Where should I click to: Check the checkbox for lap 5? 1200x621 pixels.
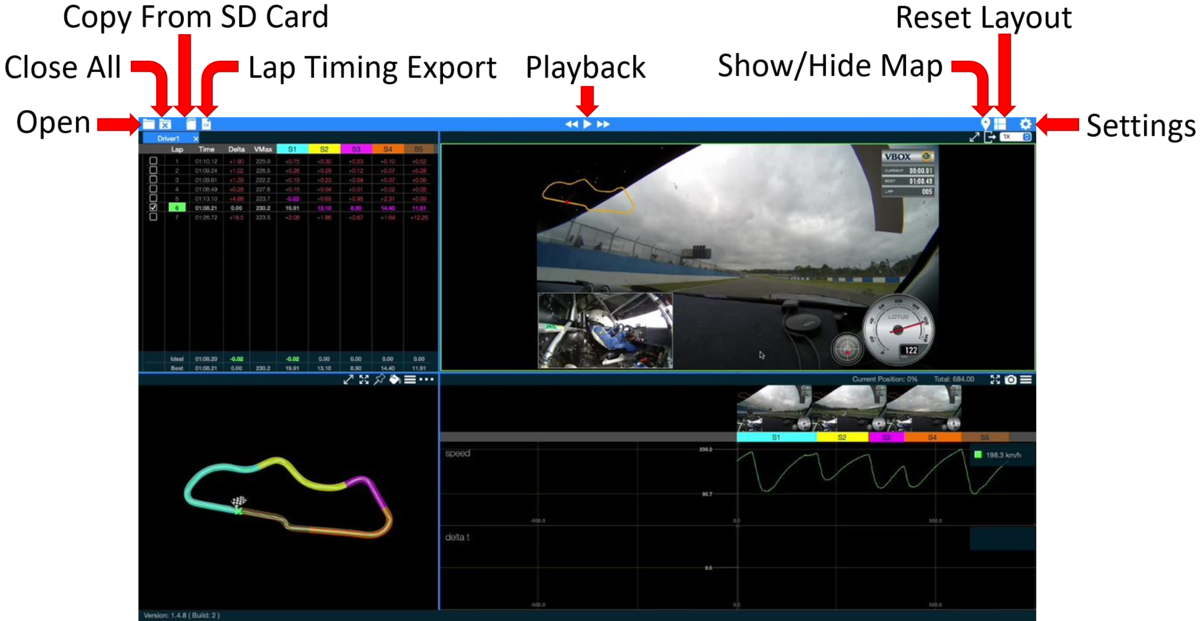[153, 198]
